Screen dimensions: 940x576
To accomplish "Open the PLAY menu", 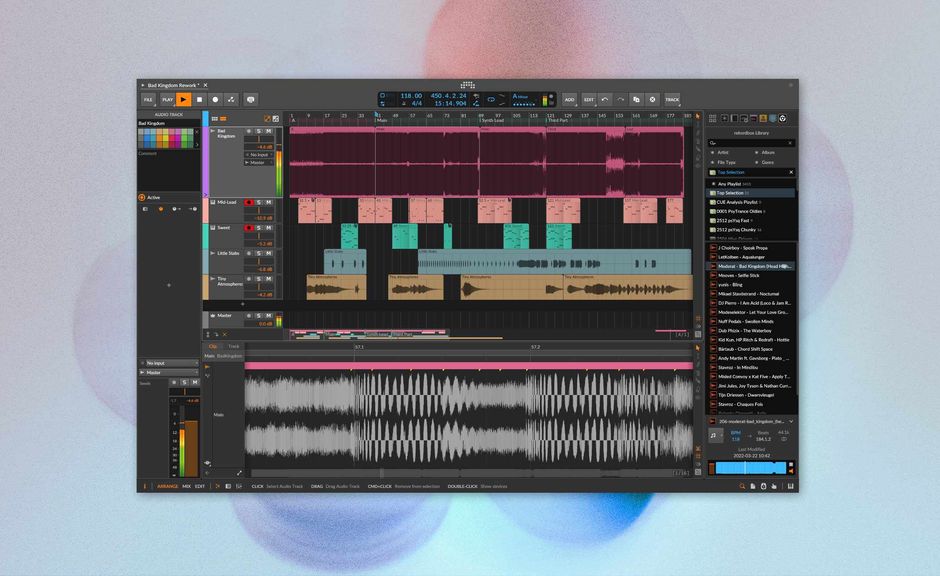I will pos(167,99).
